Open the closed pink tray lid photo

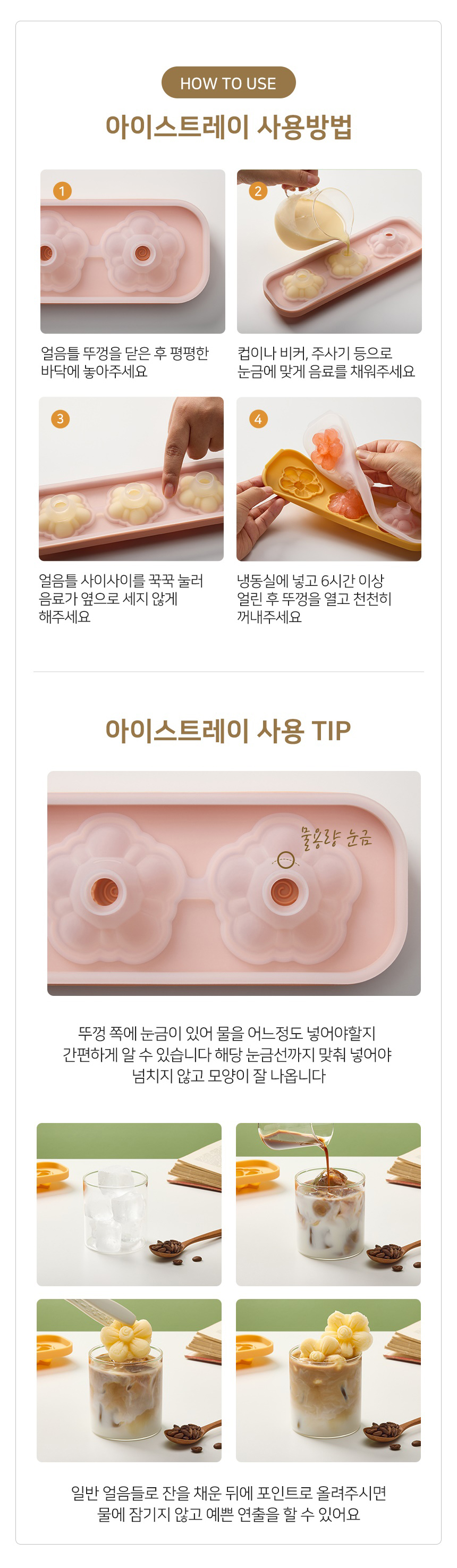(x=133, y=251)
